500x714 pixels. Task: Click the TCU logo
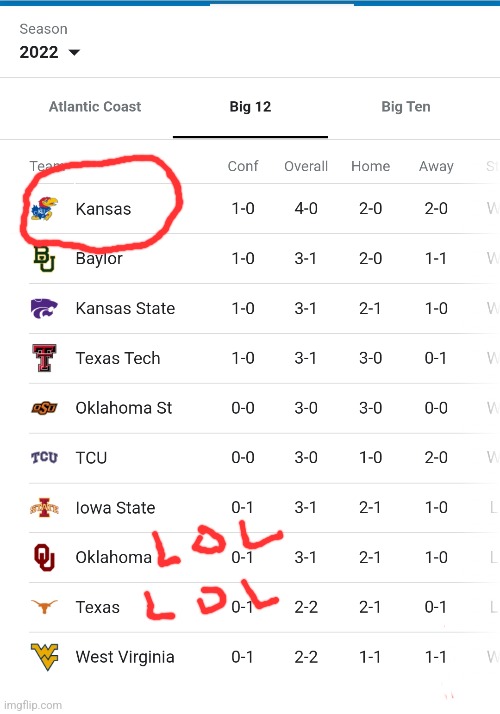click(44, 457)
